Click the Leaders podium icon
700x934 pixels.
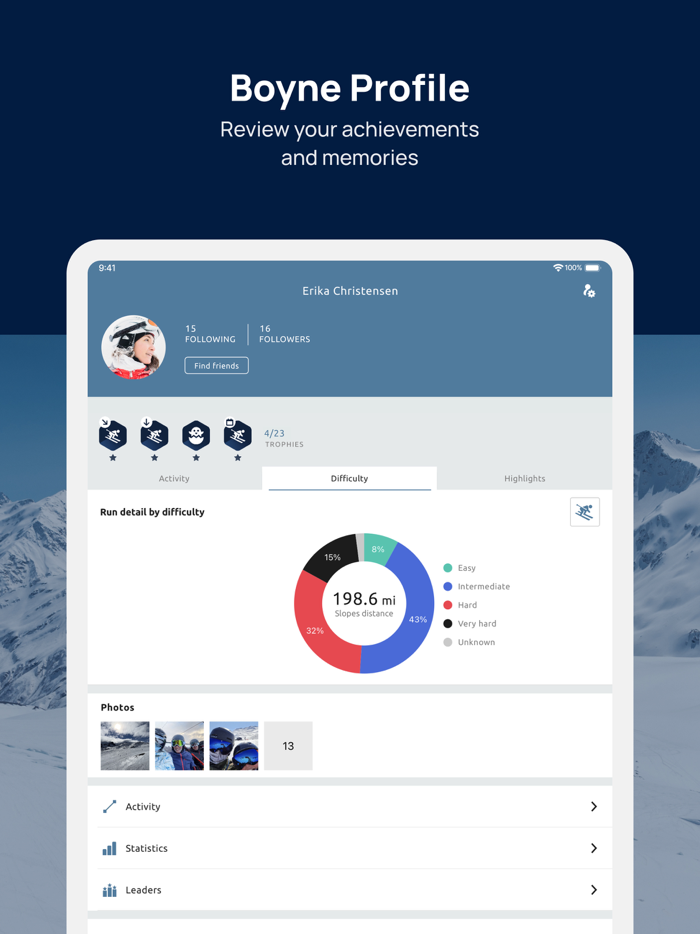(x=110, y=890)
